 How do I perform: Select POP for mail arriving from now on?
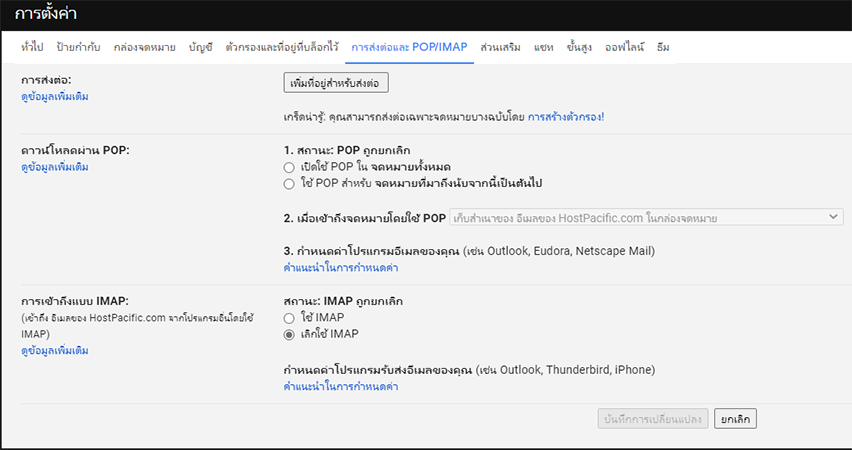(x=289, y=184)
